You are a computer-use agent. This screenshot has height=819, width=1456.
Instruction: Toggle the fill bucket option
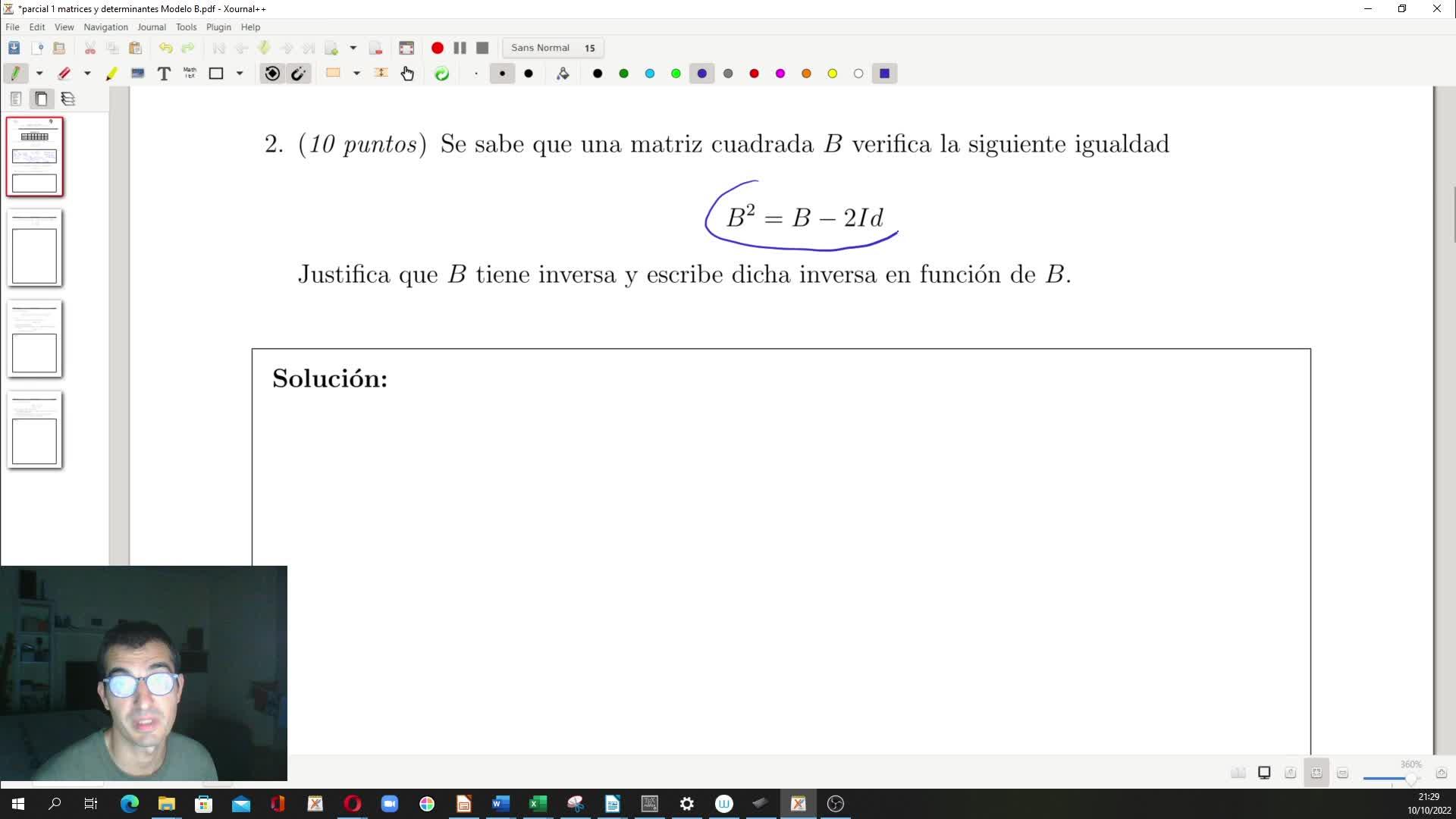click(563, 74)
